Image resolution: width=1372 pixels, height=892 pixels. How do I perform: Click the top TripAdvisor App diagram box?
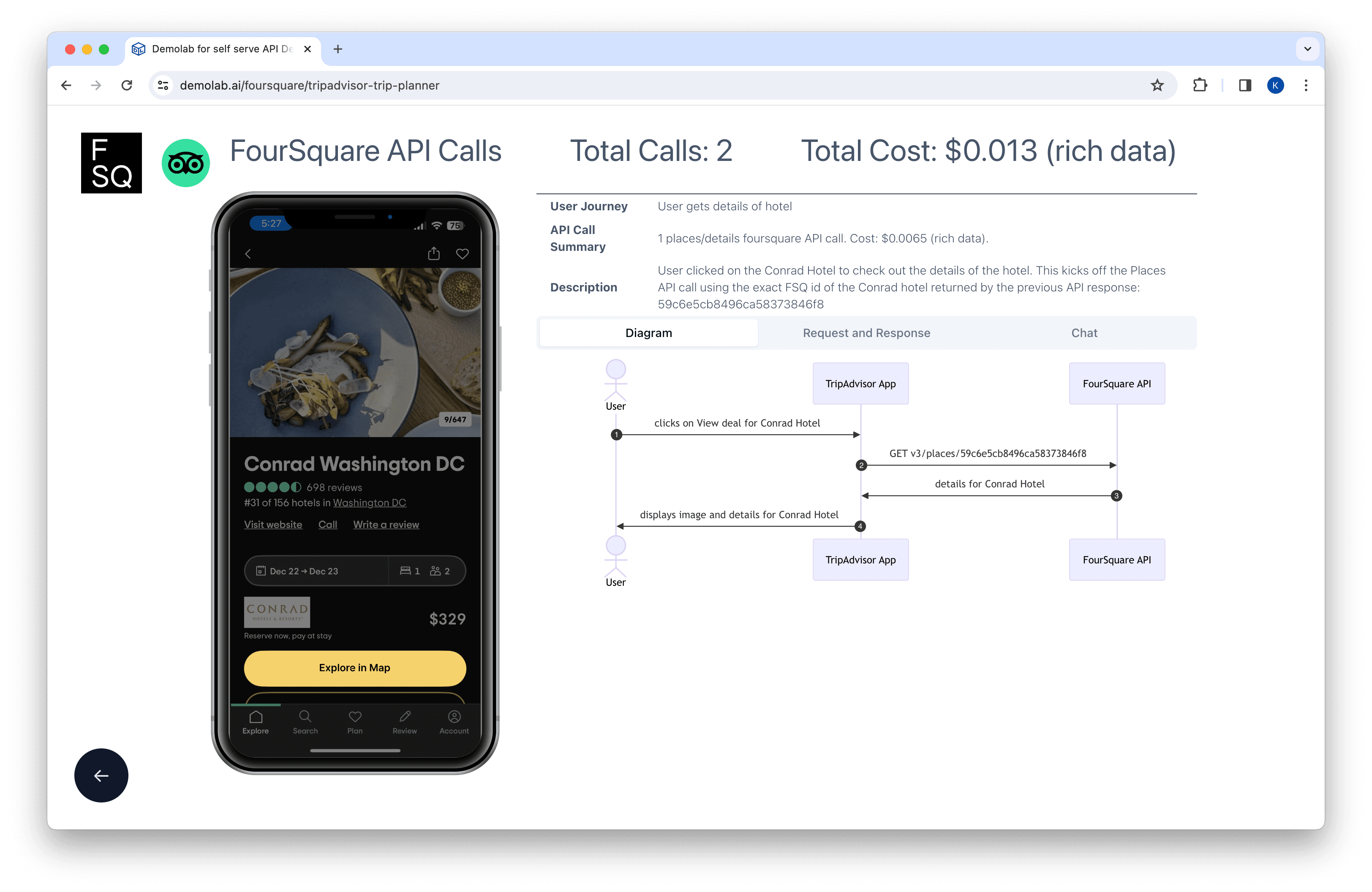coord(860,383)
